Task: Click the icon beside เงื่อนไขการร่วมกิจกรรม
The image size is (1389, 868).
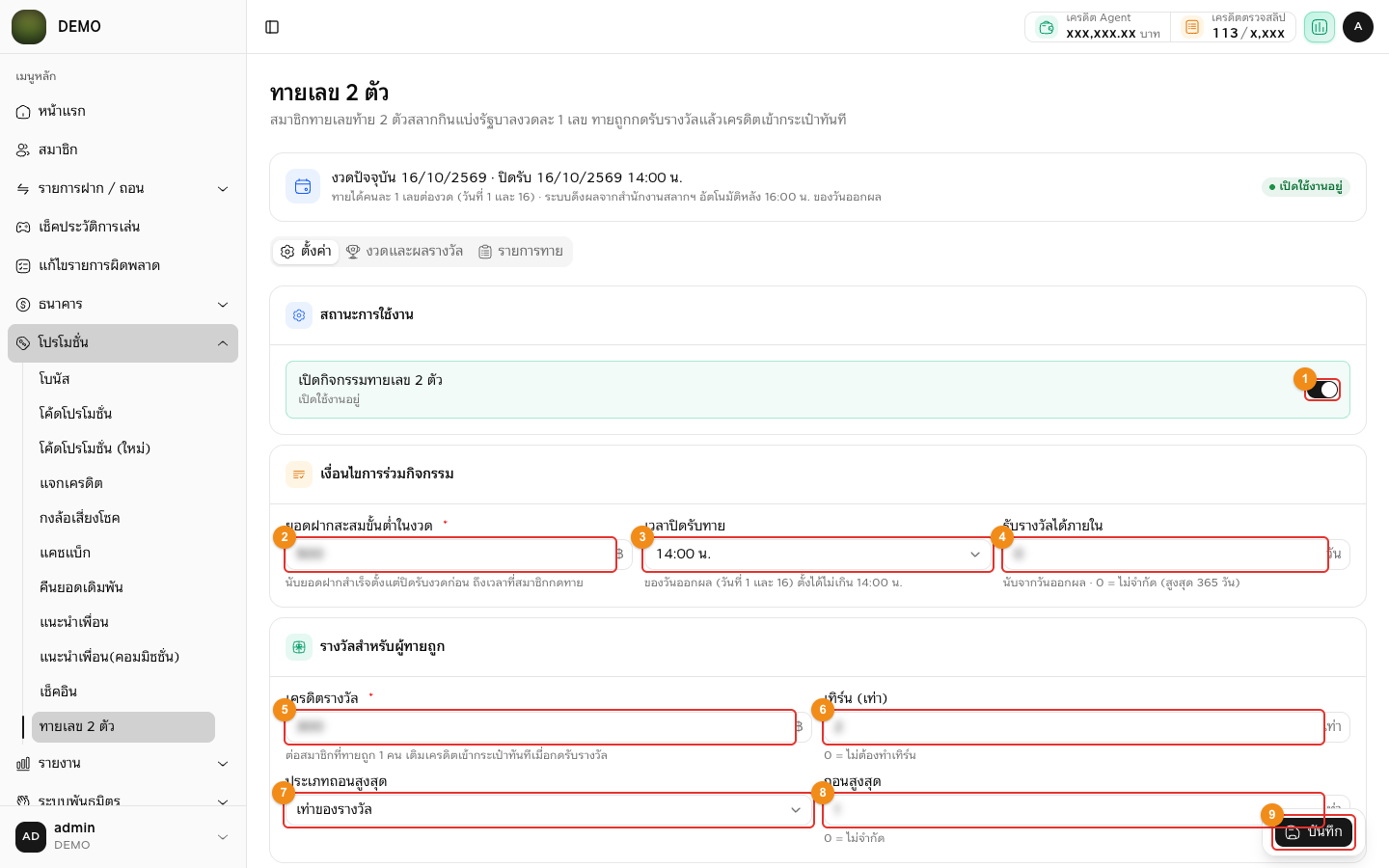Action: [299, 475]
